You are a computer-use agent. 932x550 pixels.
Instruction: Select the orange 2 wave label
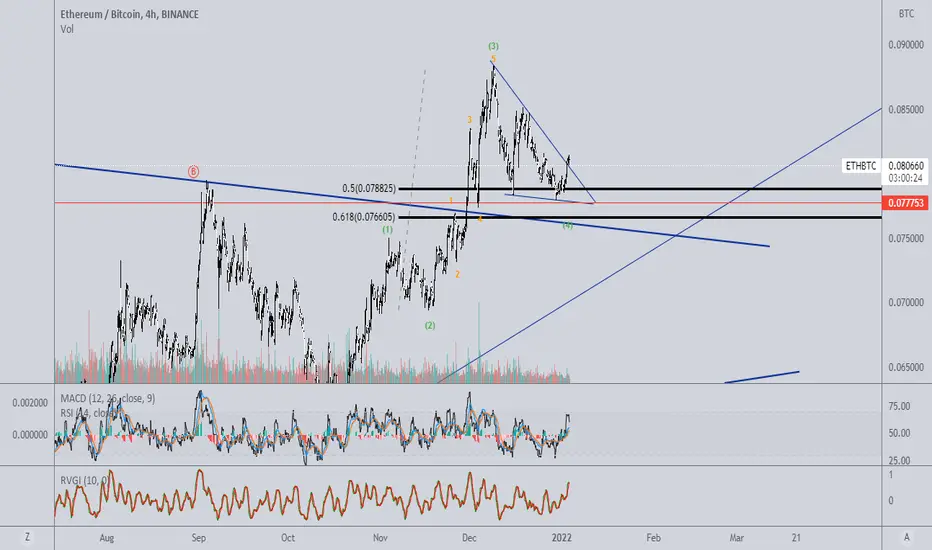click(x=457, y=274)
